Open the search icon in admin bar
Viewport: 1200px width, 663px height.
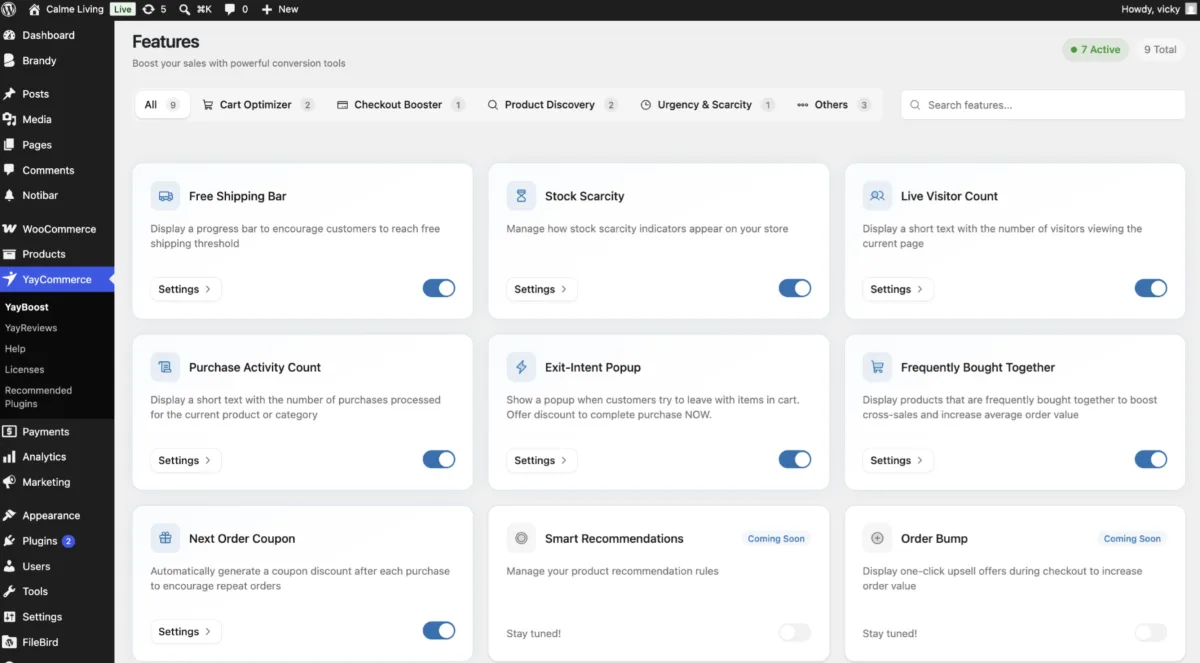coord(185,9)
